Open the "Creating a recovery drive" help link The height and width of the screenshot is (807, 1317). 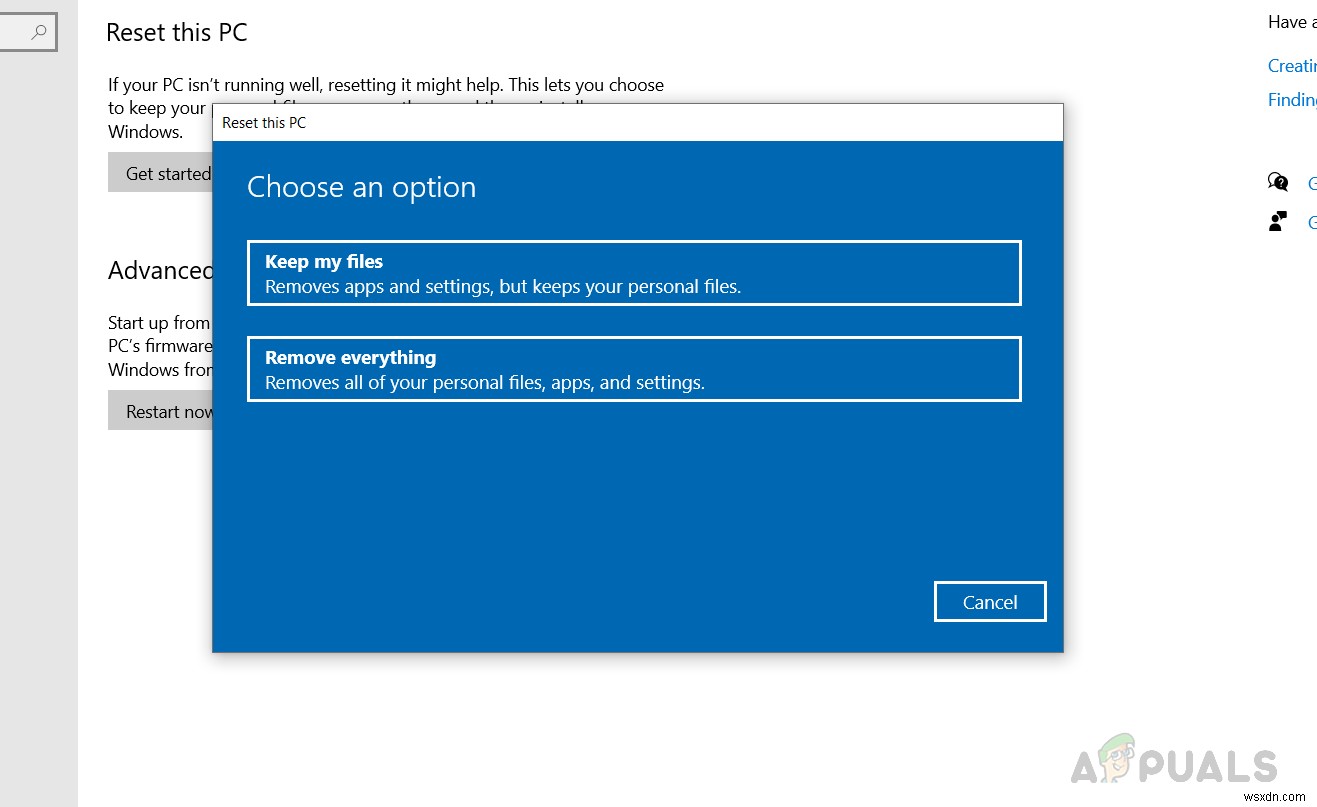(1292, 65)
